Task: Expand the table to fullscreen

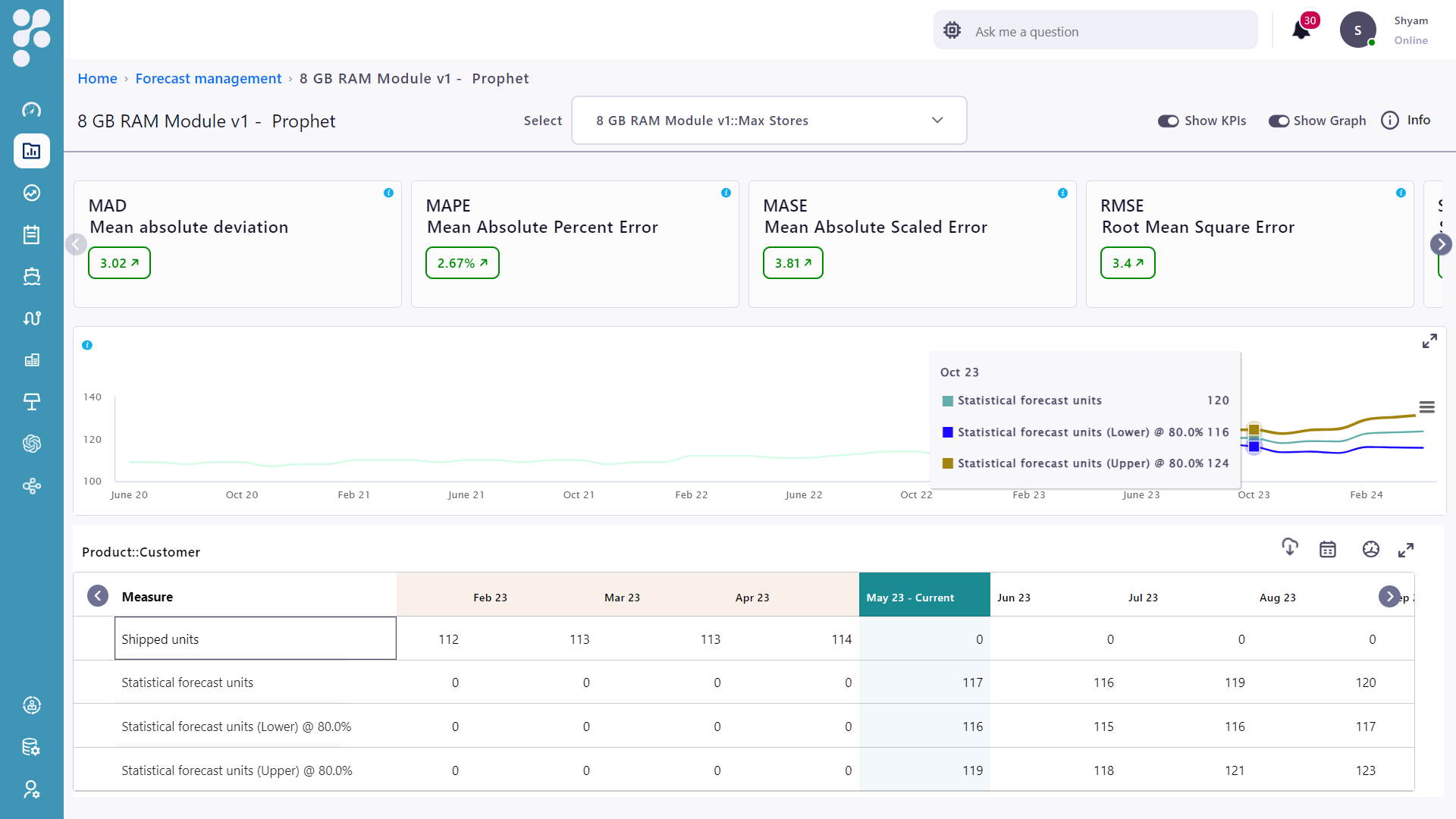Action: point(1406,550)
